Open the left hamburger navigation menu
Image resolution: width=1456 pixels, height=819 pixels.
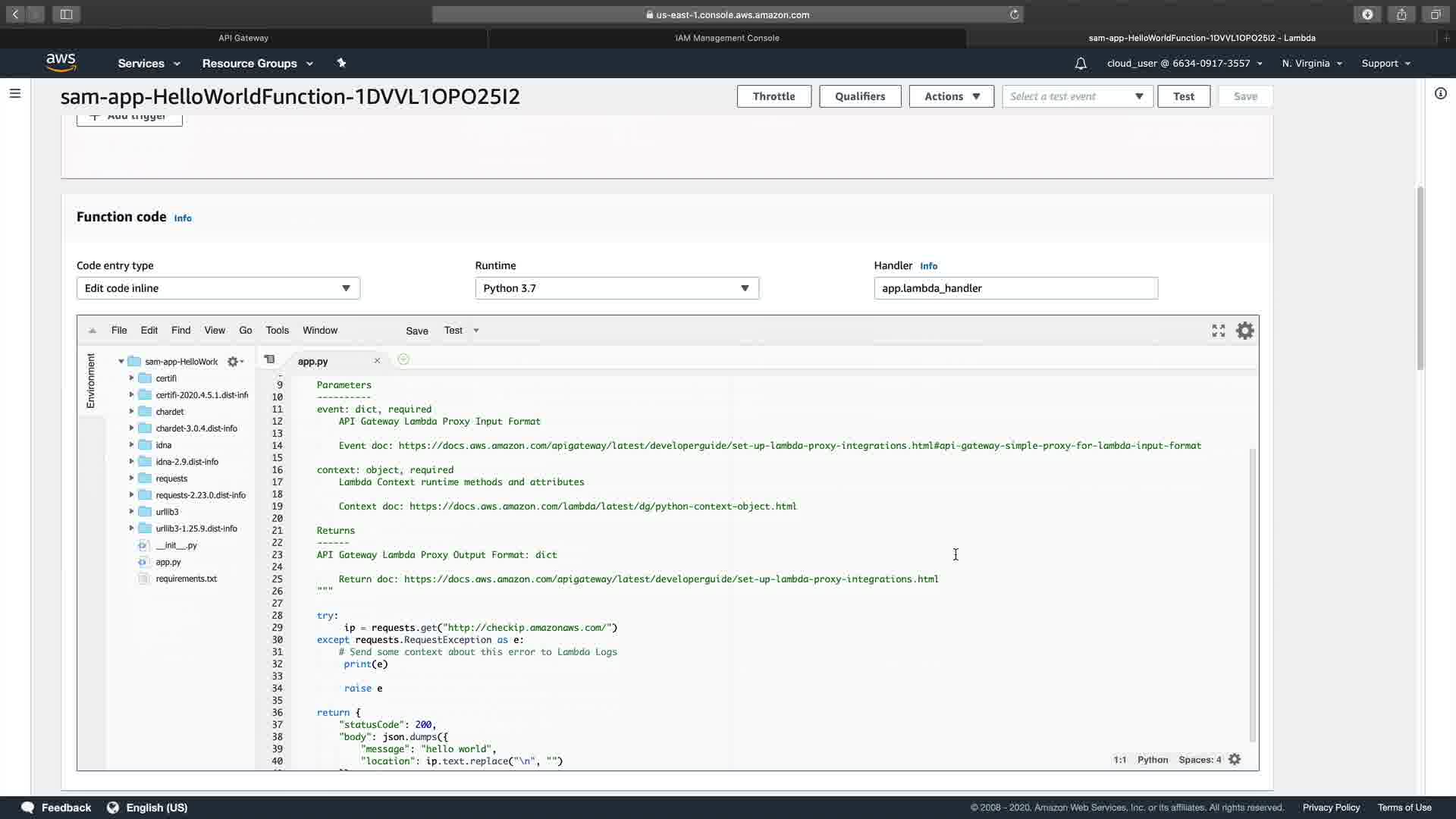15,93
